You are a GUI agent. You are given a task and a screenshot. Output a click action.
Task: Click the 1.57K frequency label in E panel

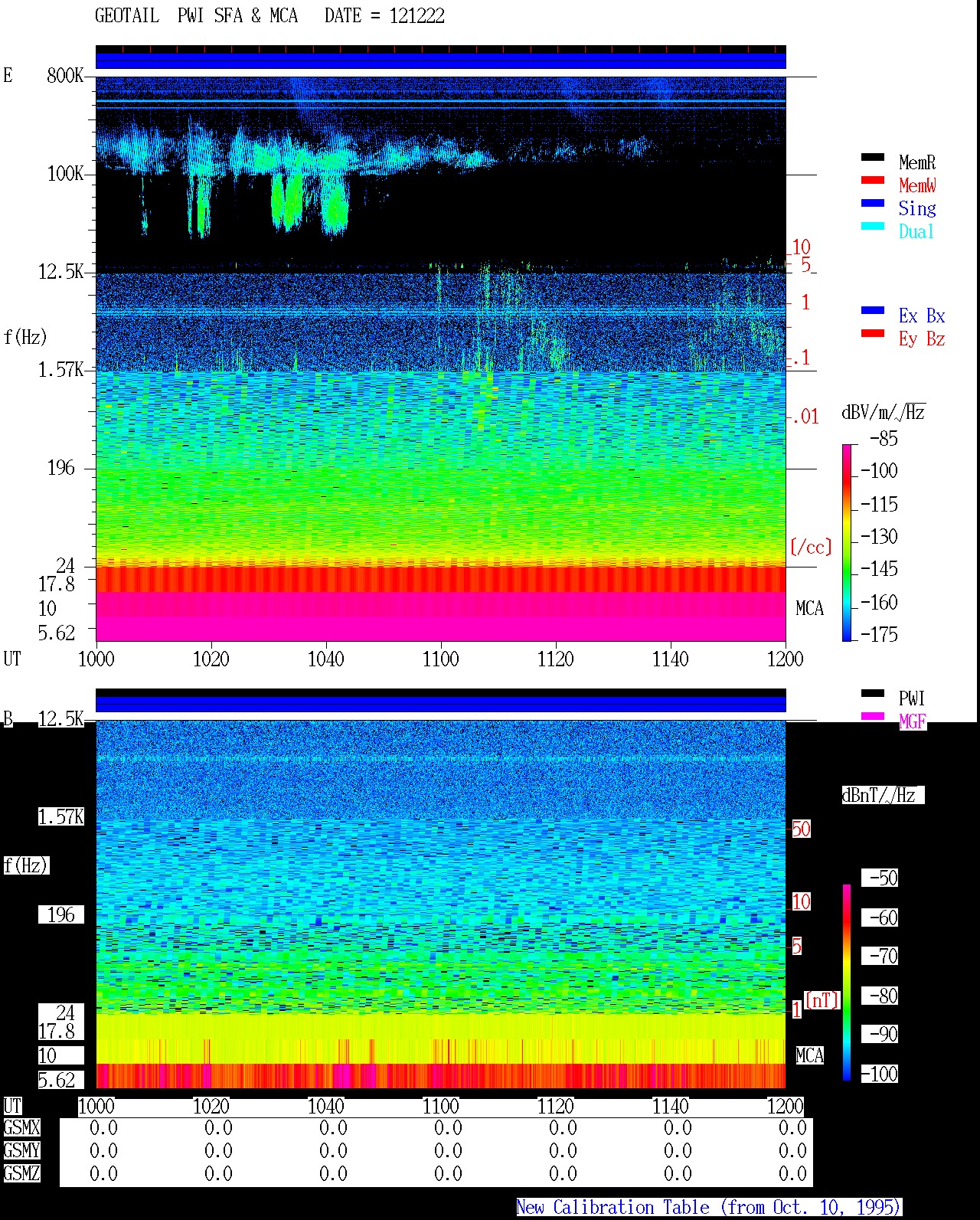click(x=61, y=369)
